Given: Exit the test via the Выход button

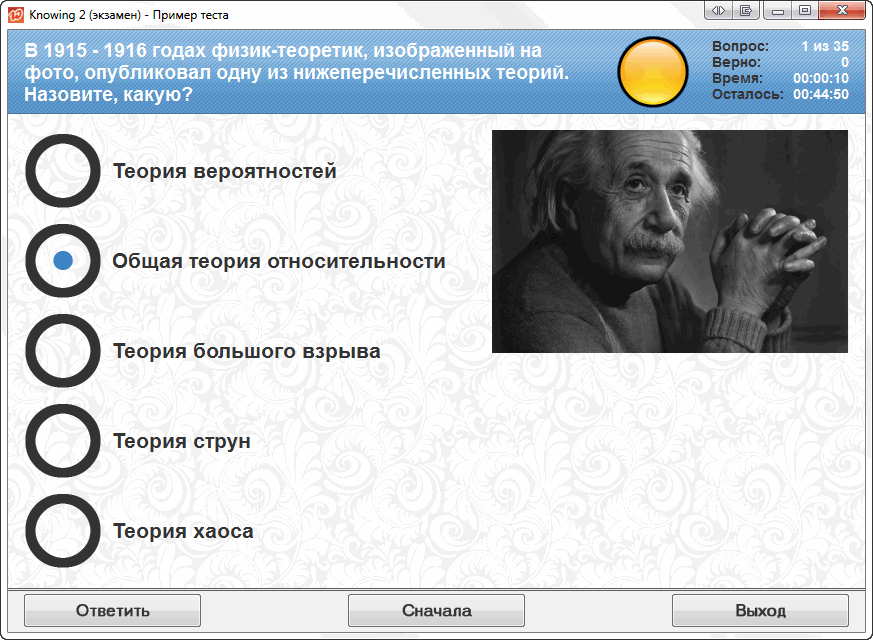Looking at the screenshot, I should (x=761, y=611).
